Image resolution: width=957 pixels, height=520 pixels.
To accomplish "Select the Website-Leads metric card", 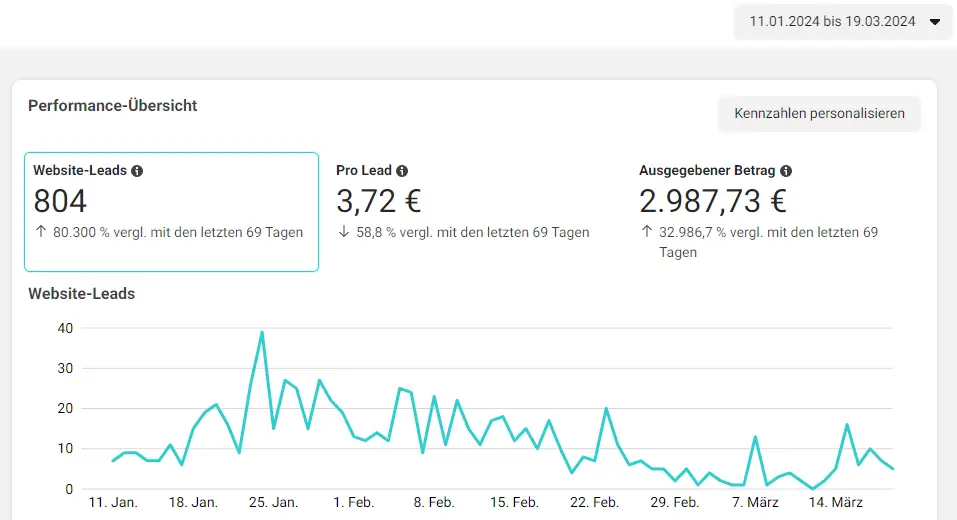I will click(x=172, y=212).
